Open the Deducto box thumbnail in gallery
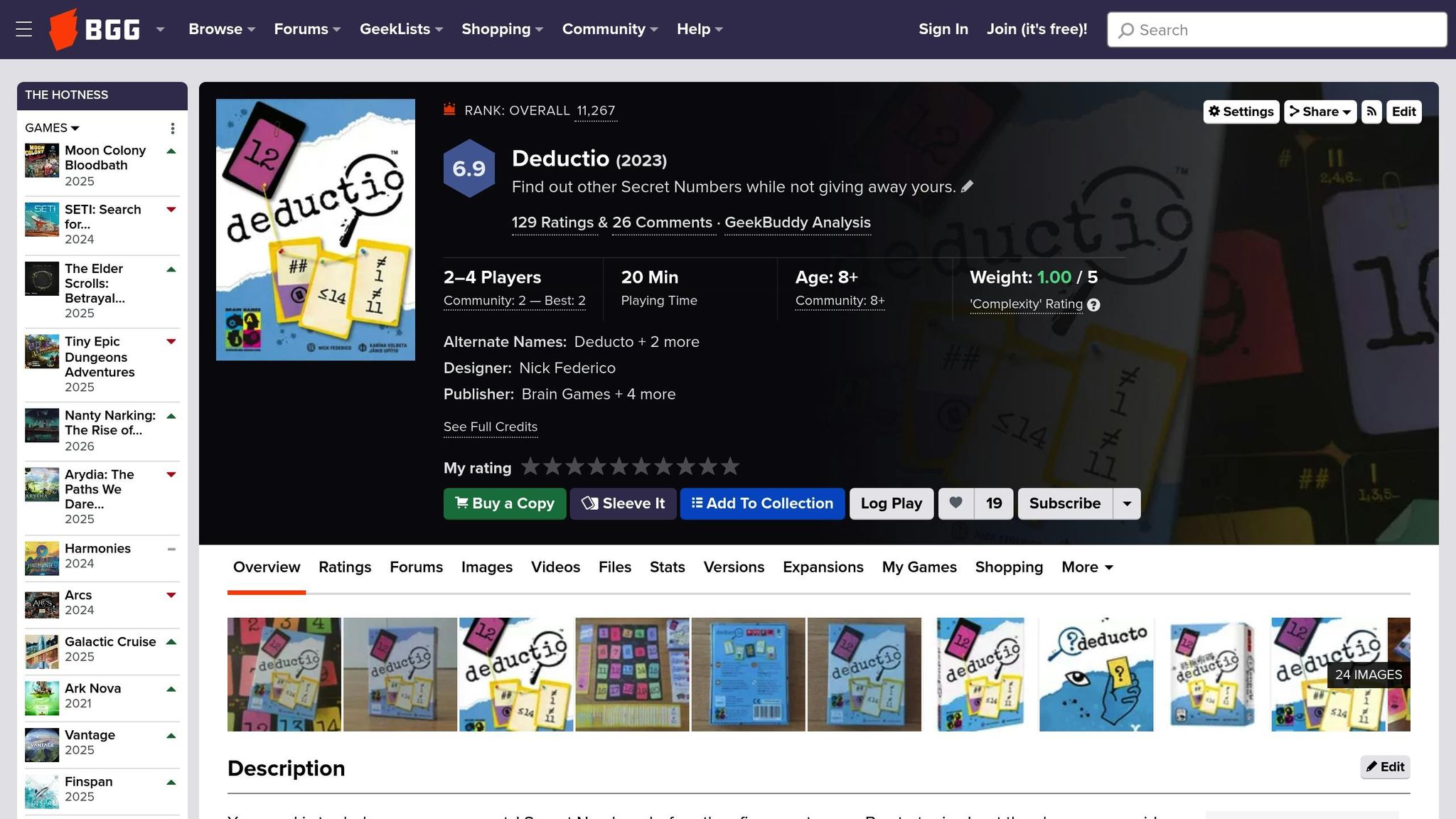The width and height of the screenshot is (1456, 819). coord(1096,674)
